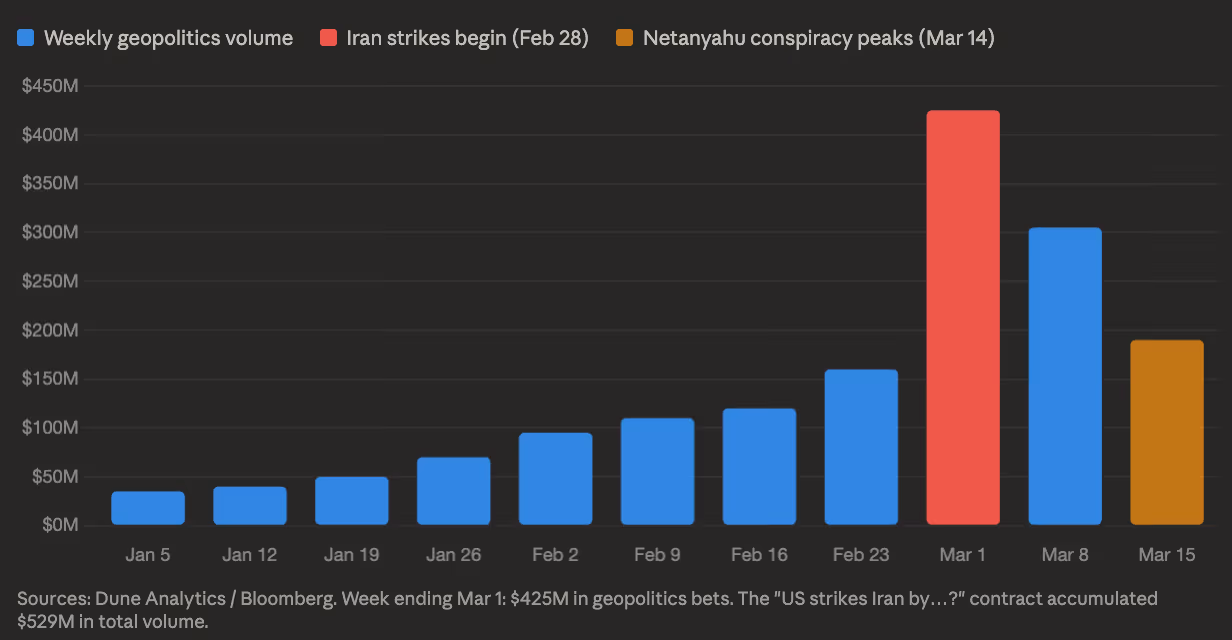Click the Feb 23 bar
The width and height of the screenshot is (1232, 640).
[861, 447]
